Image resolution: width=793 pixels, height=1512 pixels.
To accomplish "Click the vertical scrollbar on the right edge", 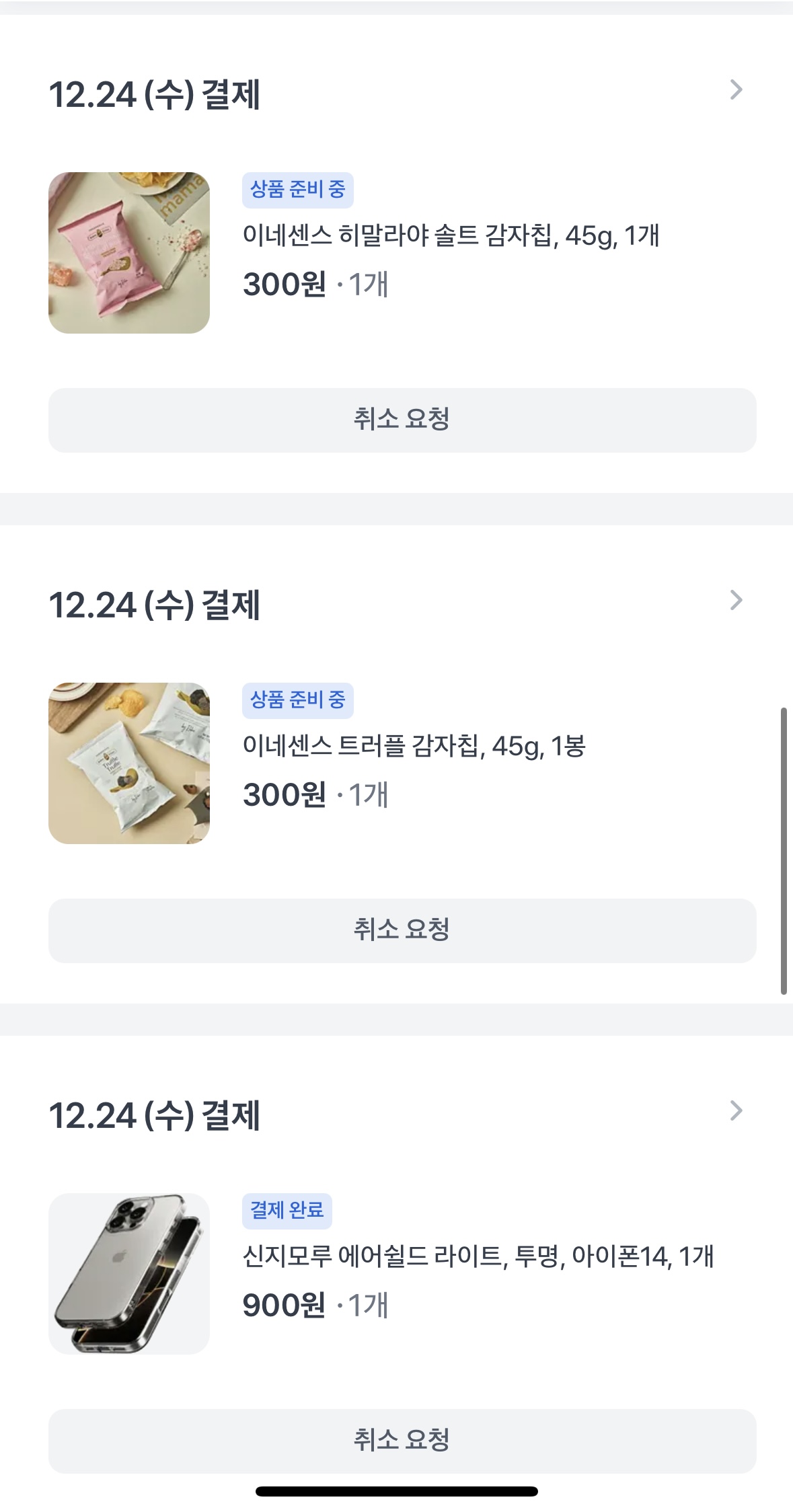I will point(784,851).
